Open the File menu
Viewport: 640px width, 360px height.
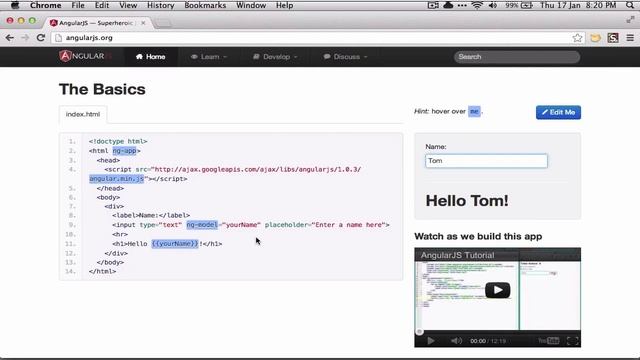(78, 5)
